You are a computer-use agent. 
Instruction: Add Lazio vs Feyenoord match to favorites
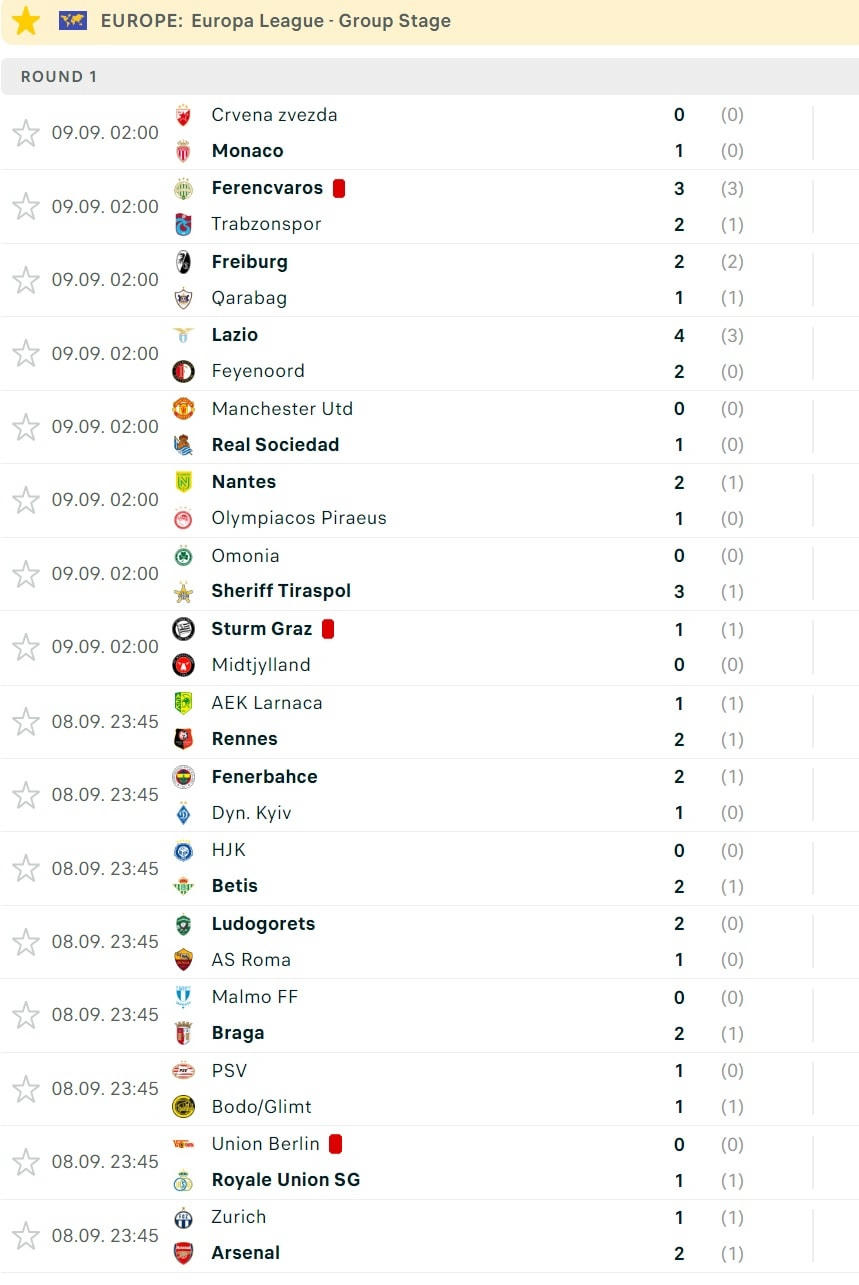point(26,353)
